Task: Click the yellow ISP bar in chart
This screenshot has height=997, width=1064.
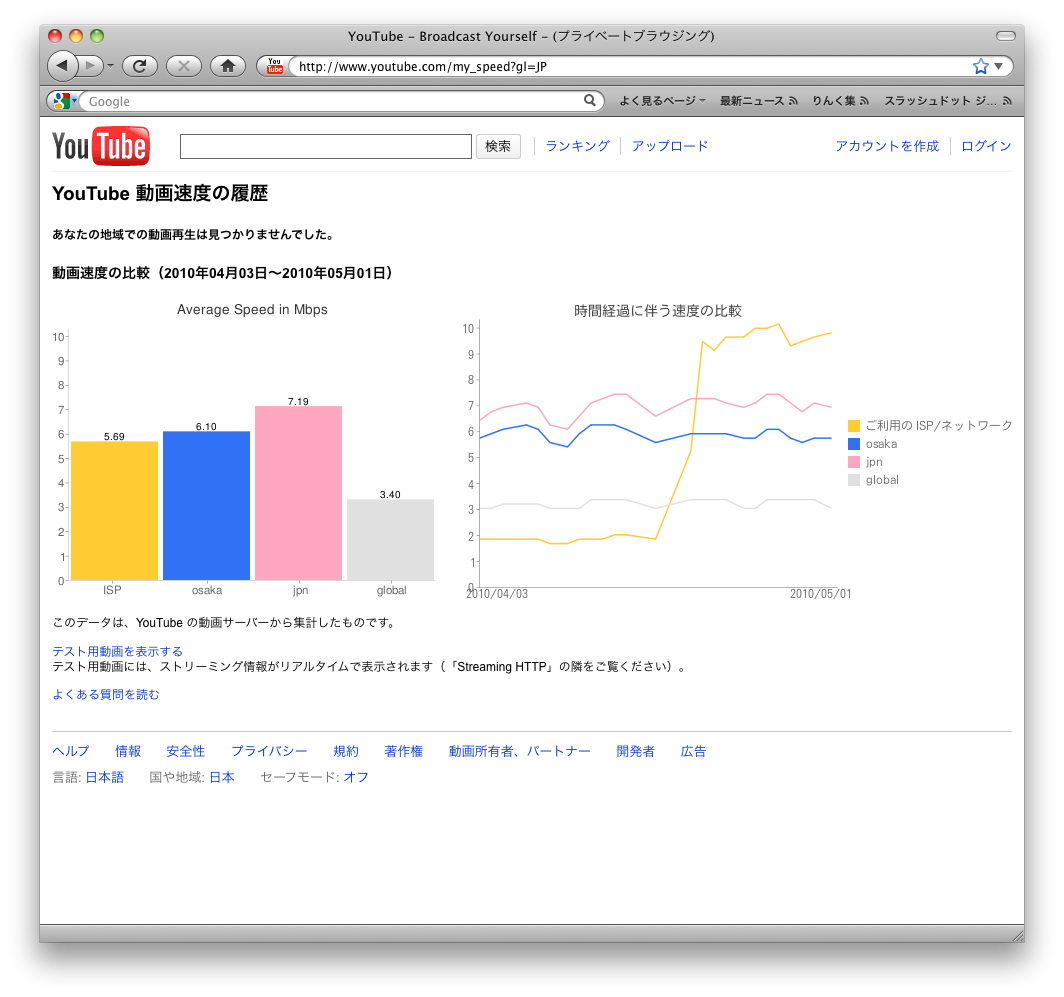Action: (115, 511)
